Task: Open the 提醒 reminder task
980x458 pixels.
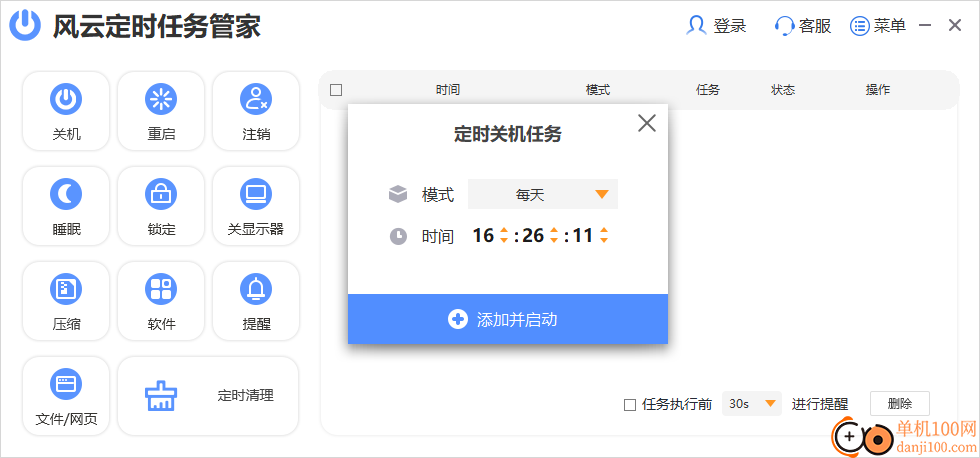Action: pyautogui.click(x=256, y=301)
